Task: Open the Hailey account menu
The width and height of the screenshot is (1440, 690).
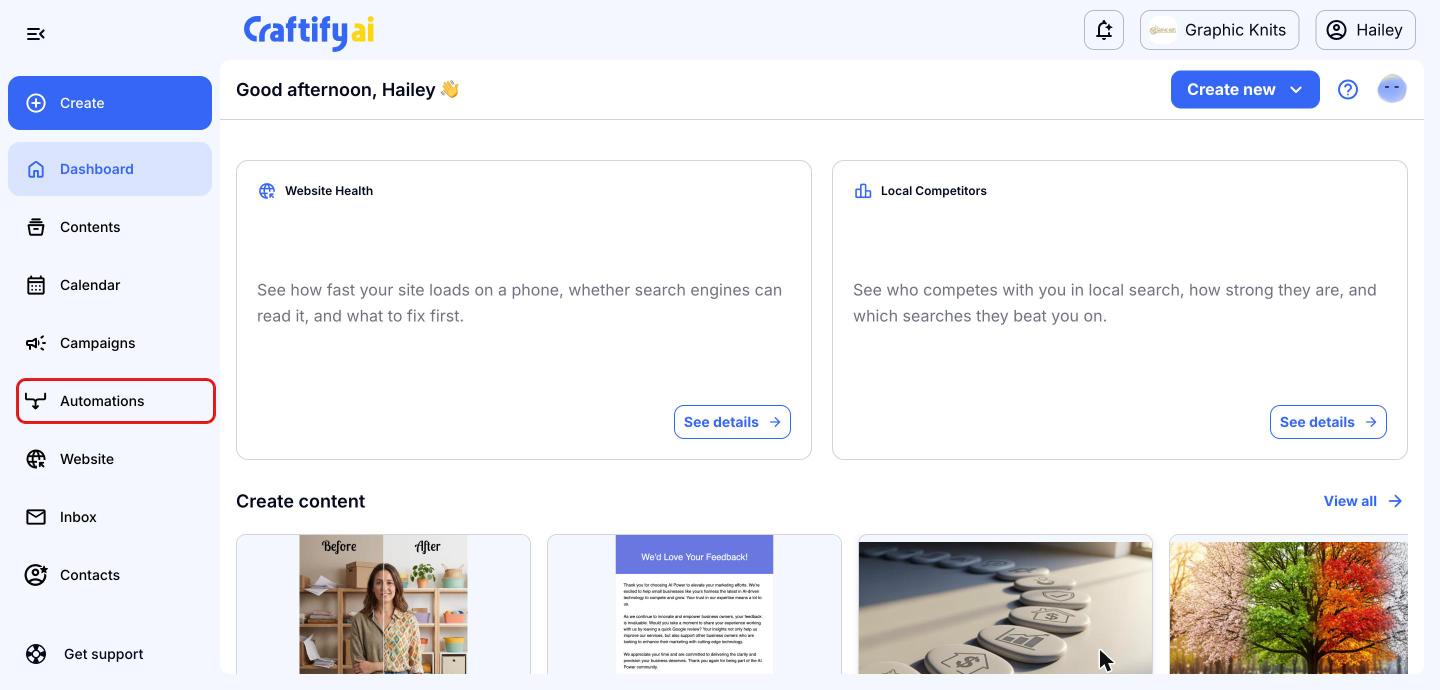Action: click(x=1366, y=30)
